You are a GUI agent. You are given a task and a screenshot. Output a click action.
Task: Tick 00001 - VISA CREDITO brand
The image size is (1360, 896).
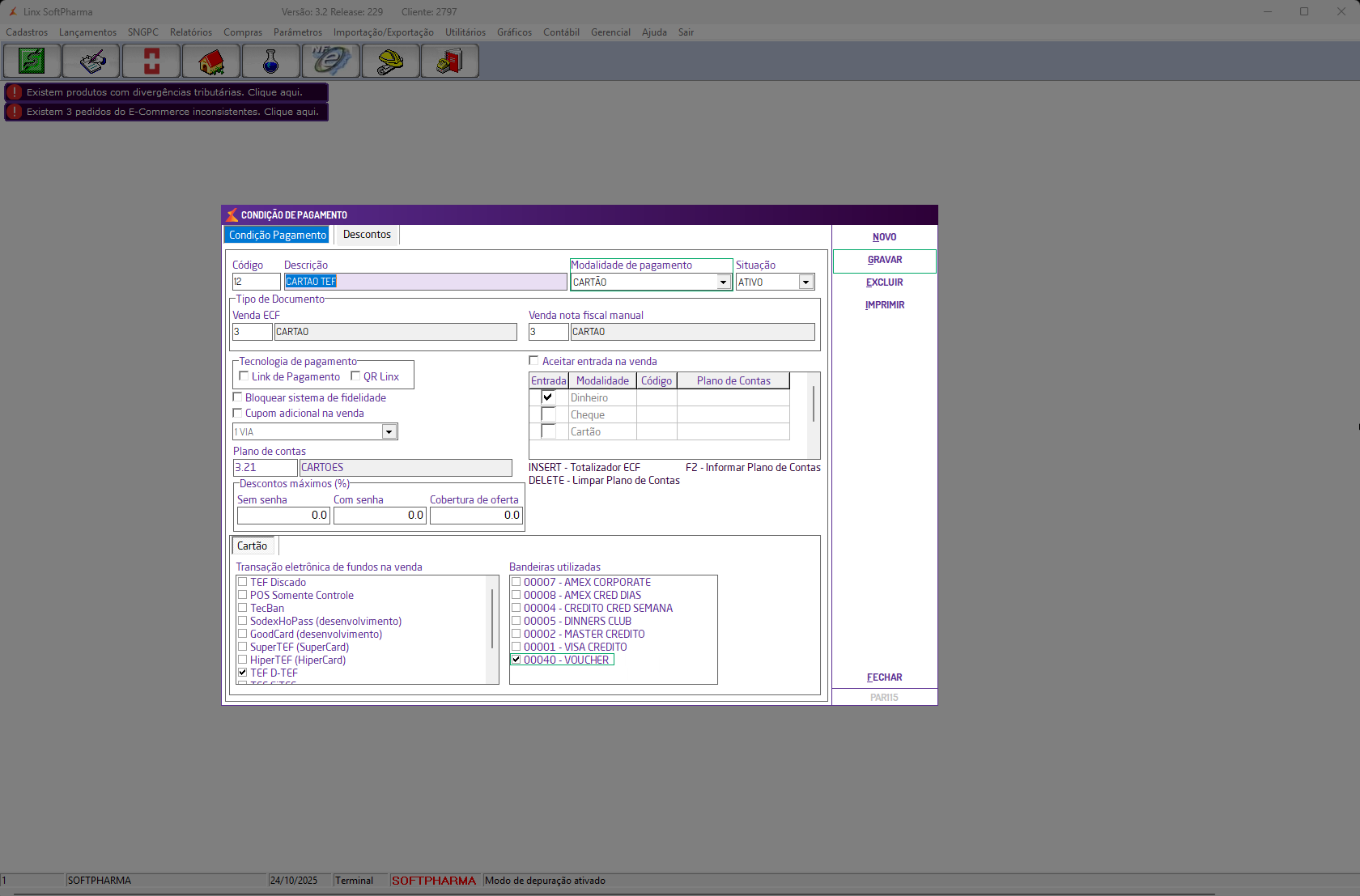[516, 647]
